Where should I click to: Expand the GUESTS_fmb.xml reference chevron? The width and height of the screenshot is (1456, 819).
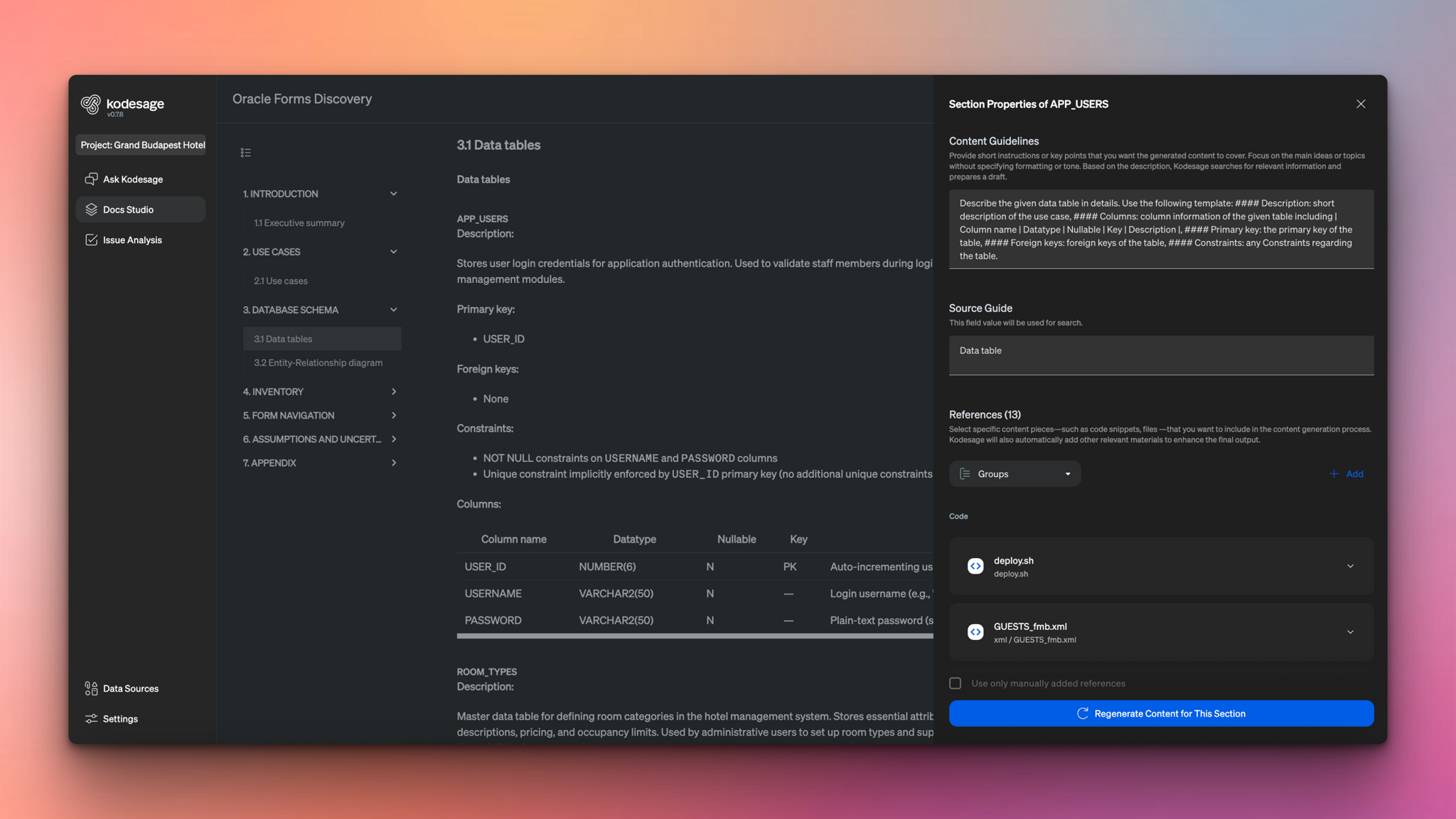[x=1350, y=632]
